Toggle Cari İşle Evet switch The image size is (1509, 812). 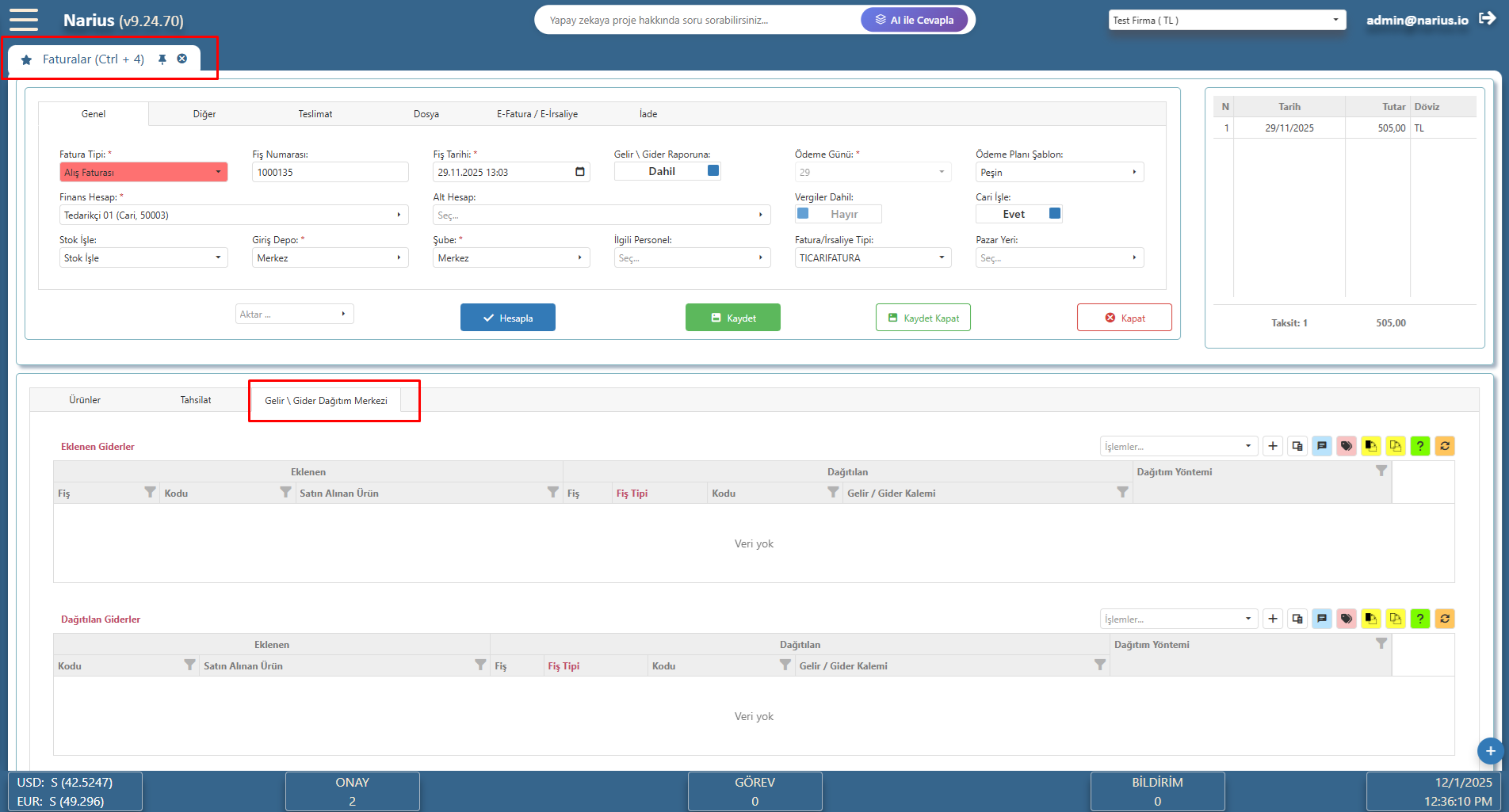(x=1019, y=214)
